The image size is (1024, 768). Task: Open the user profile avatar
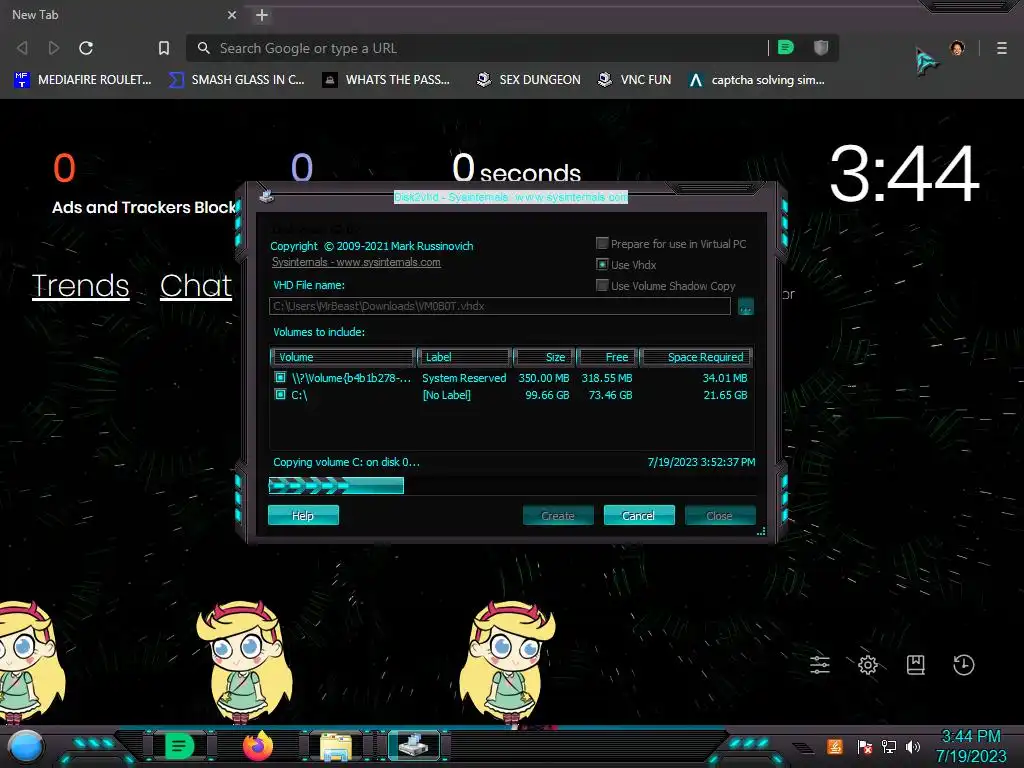[957, 48]
